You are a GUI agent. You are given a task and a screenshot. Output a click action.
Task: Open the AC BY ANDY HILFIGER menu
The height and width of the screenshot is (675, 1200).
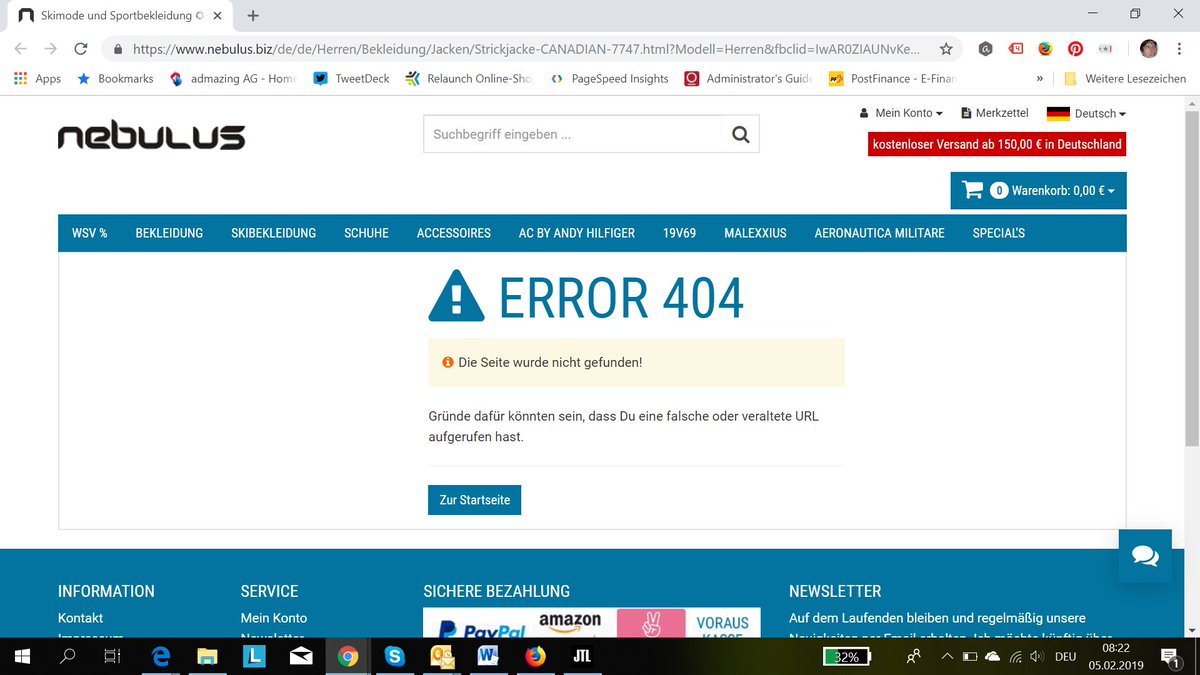pos(576,233)
